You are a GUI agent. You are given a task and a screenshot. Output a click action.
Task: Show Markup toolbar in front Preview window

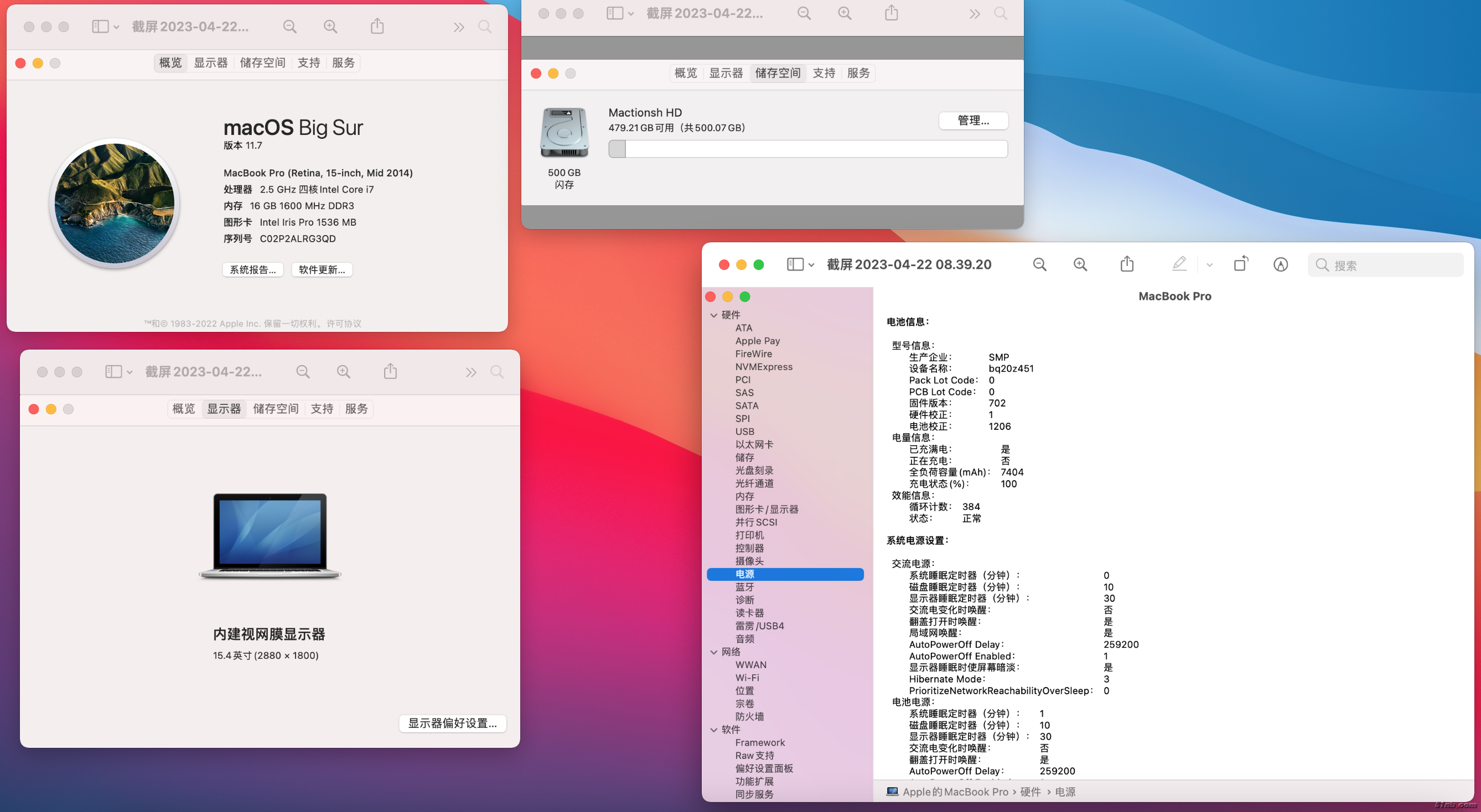pyautogui.click(x=1280, y=264)
